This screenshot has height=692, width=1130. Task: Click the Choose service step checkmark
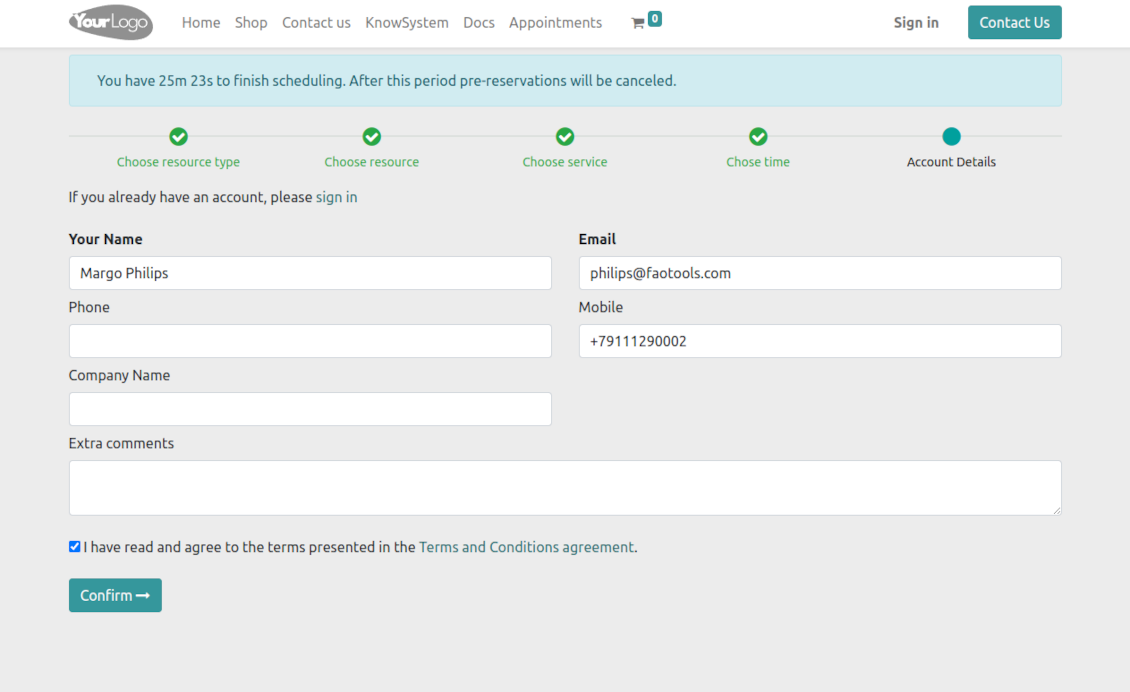[x=565, y=136]
